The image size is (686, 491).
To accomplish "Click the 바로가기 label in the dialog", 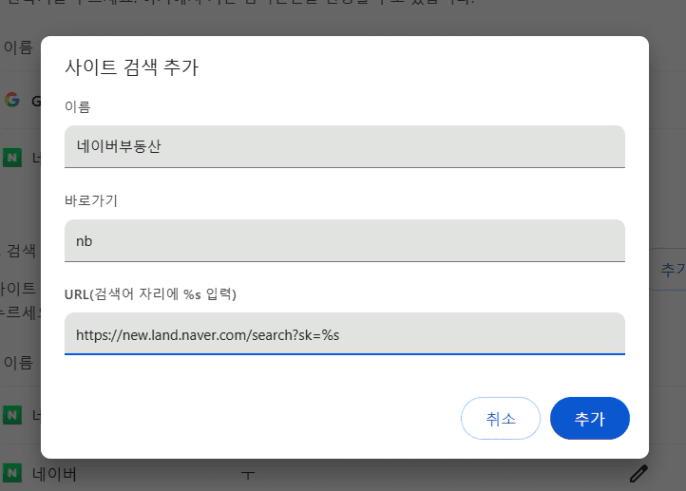I will click(91, 200).
